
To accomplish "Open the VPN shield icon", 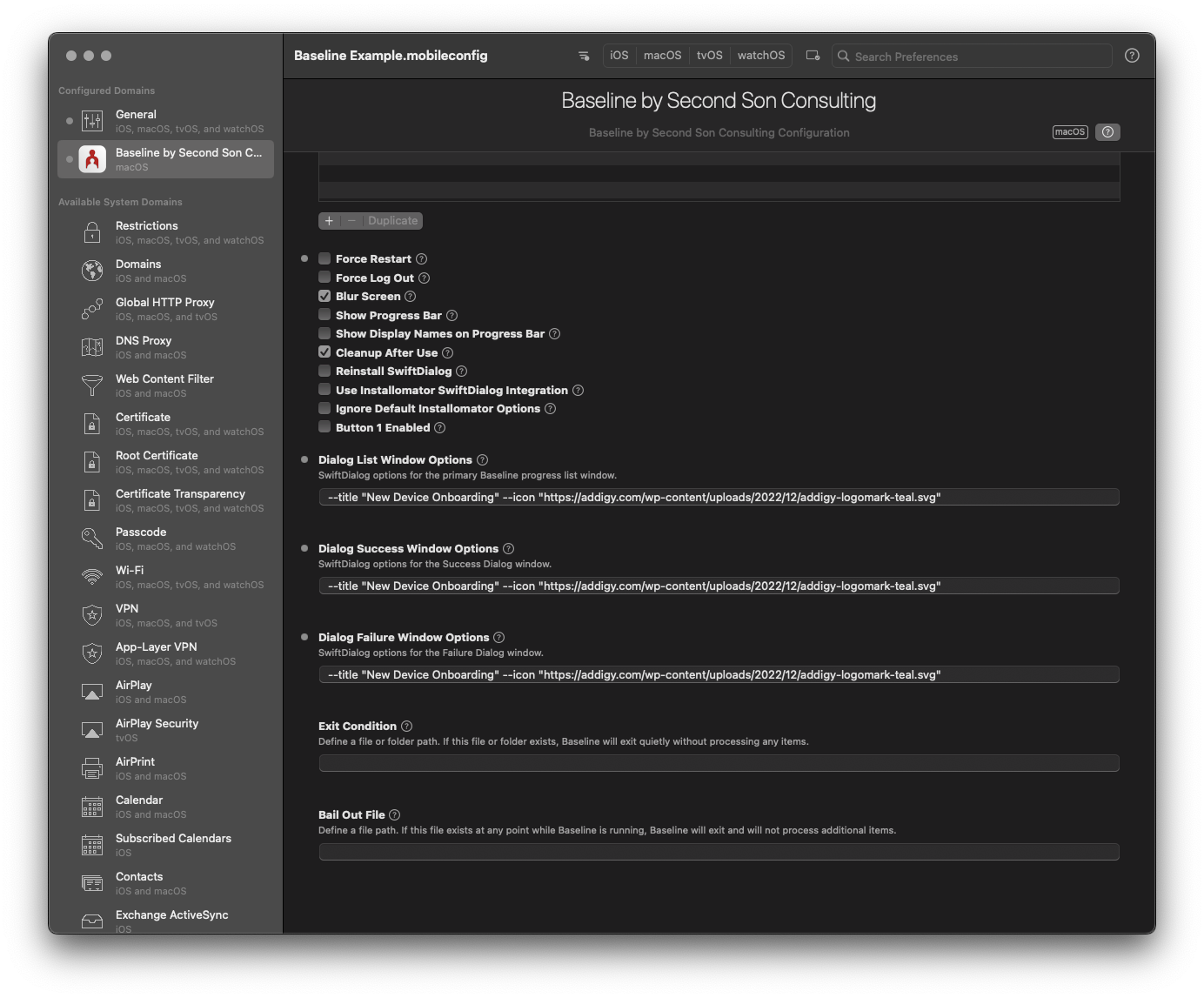I will [x=92, y=615].
